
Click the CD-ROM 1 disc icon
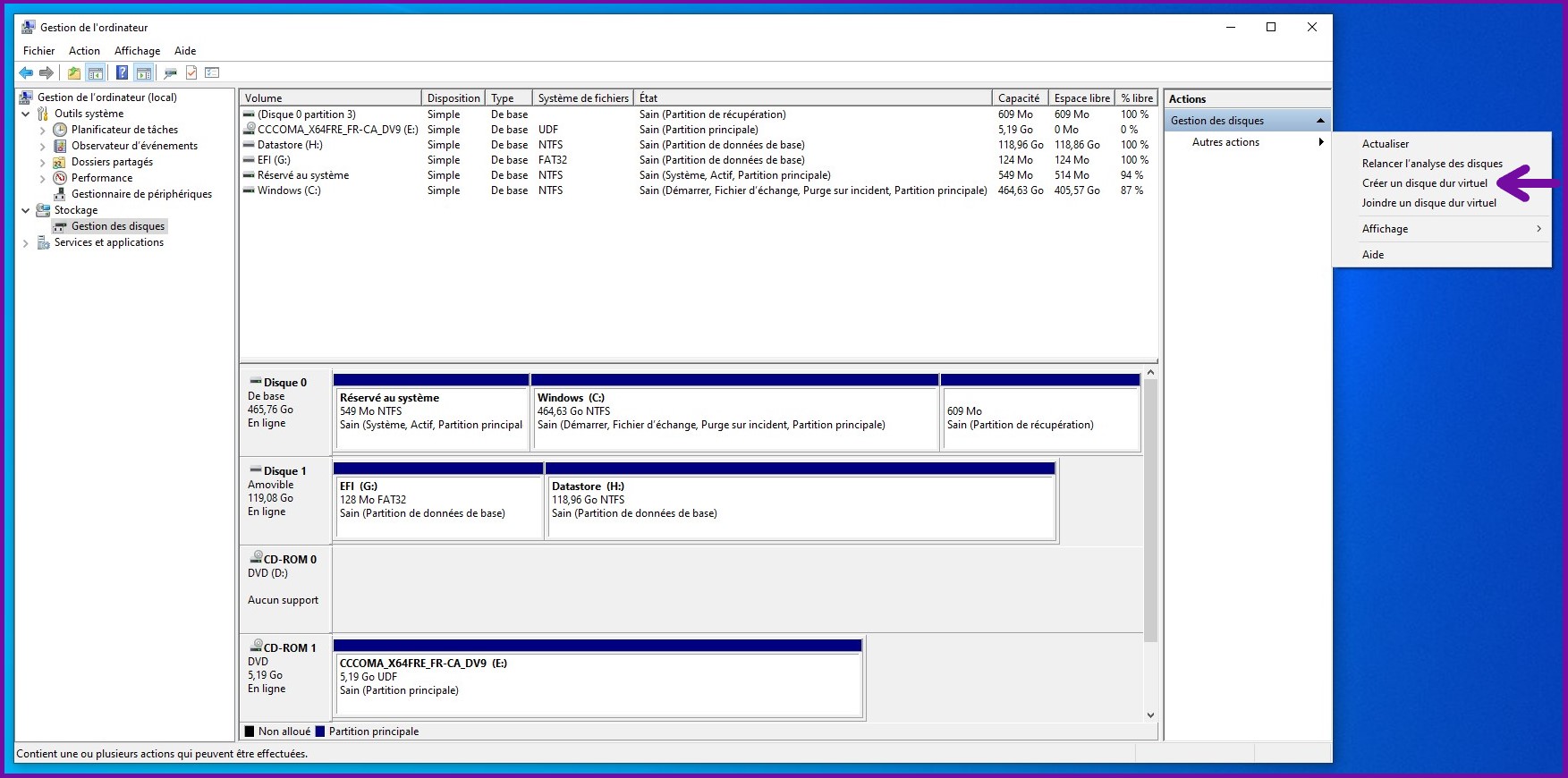point(257,647)
